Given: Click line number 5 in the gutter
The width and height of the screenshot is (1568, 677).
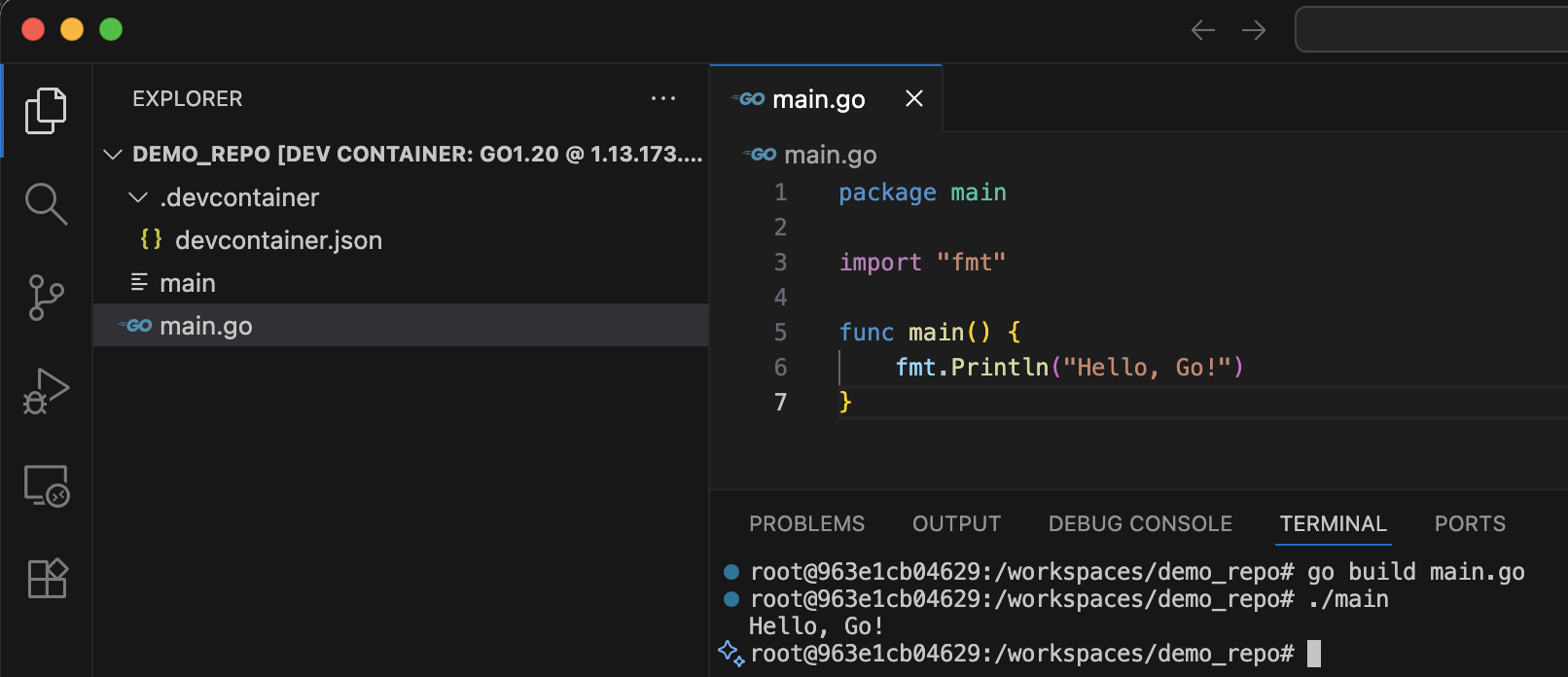Looking at the screenshot, I should (x=780, y=333).
